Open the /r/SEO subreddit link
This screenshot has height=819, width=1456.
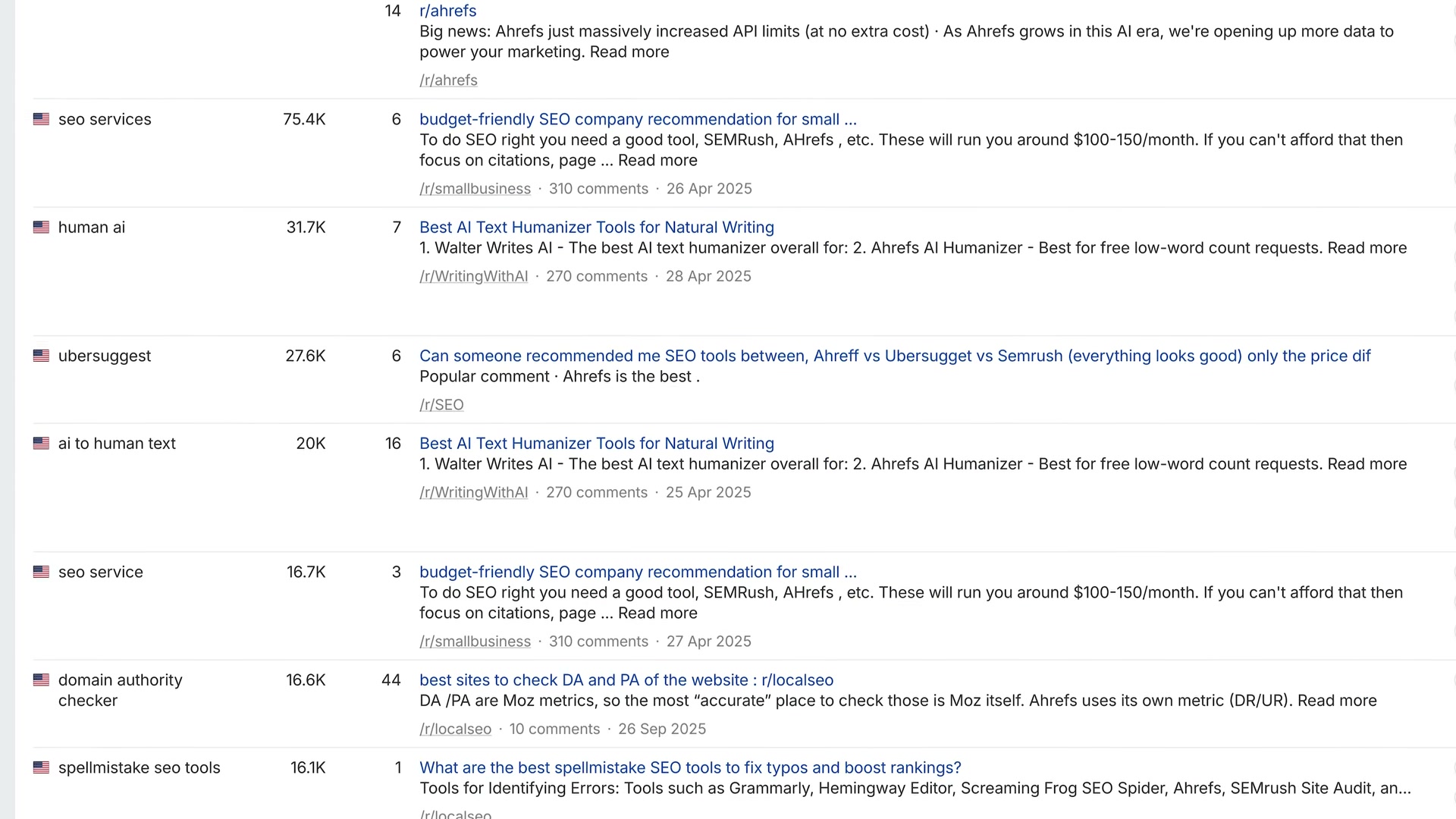tap(441, 405)
